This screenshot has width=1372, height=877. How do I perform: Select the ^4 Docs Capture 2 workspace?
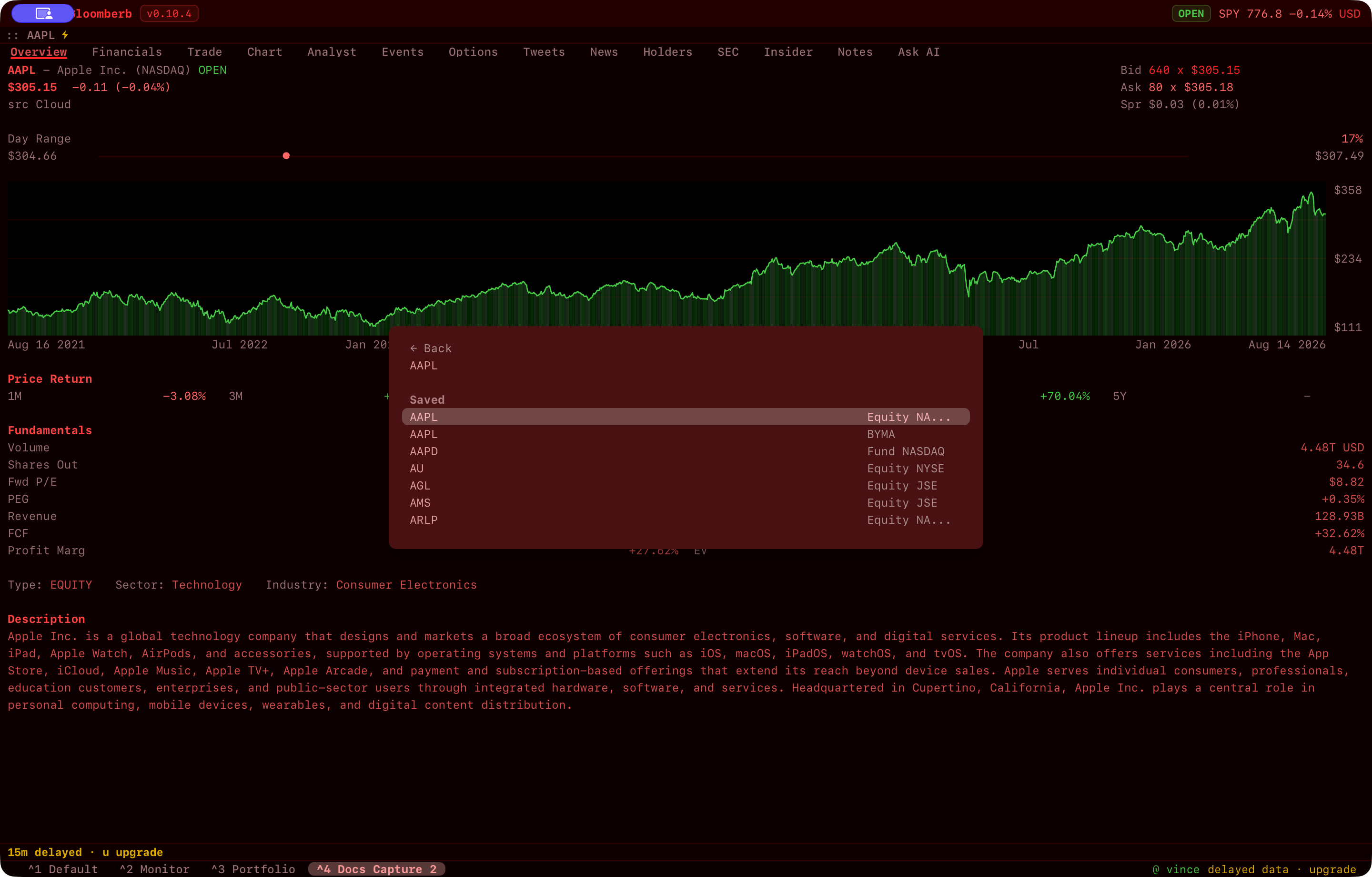tap(377, 869)
